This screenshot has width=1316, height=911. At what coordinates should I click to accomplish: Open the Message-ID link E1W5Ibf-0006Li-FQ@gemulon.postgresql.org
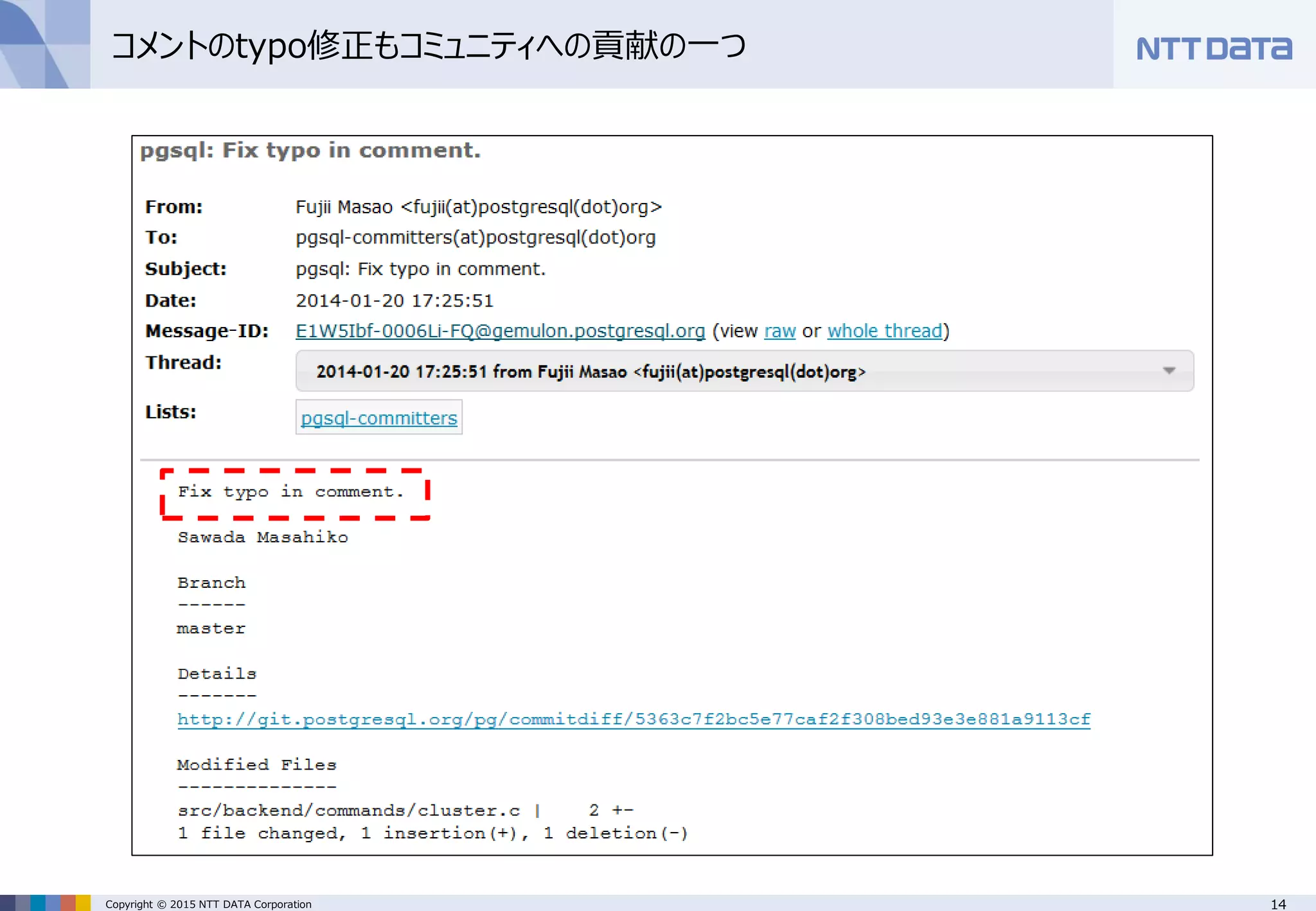(500, 332)
